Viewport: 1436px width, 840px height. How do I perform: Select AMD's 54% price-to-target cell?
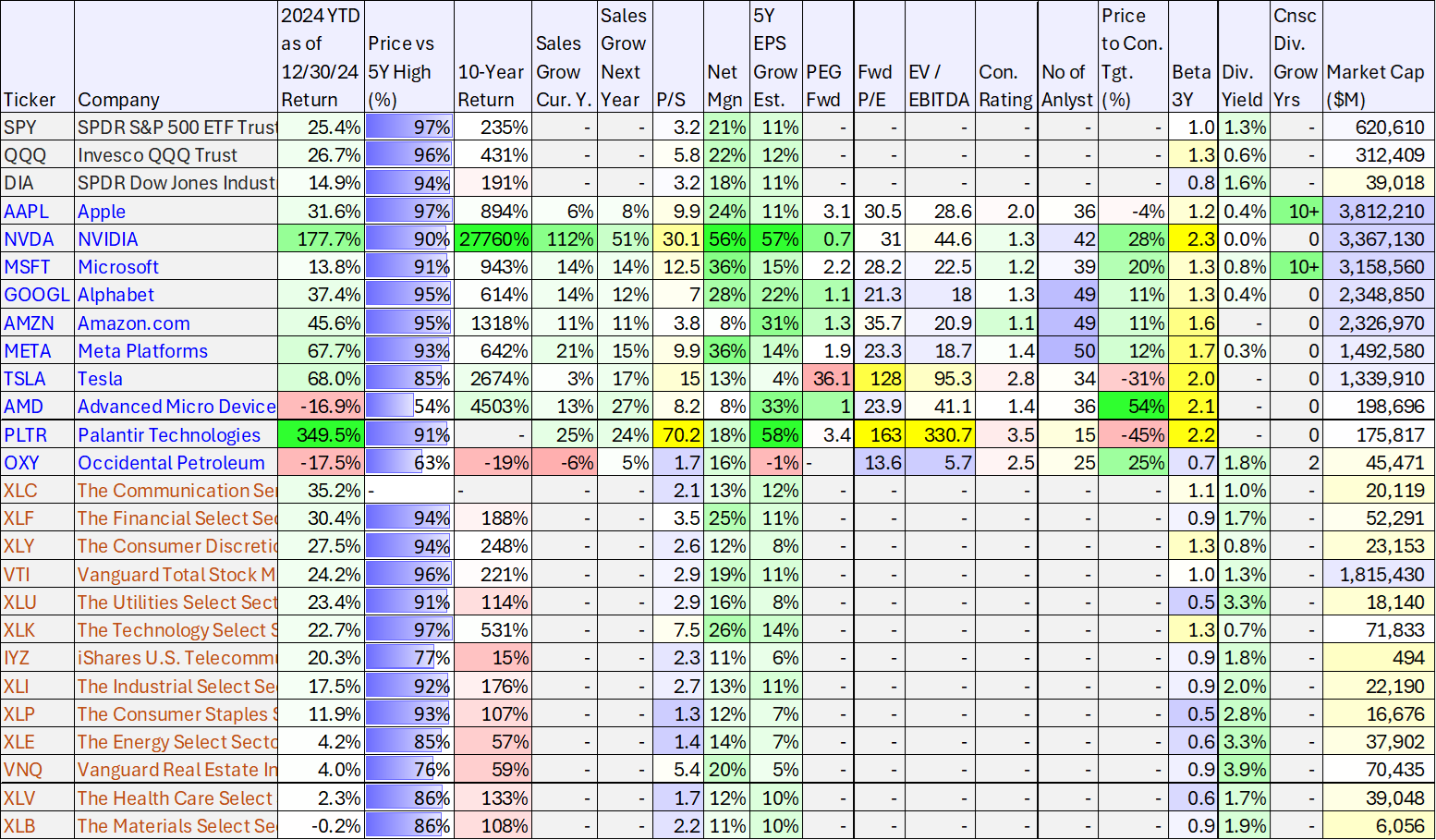[1133, 407]
